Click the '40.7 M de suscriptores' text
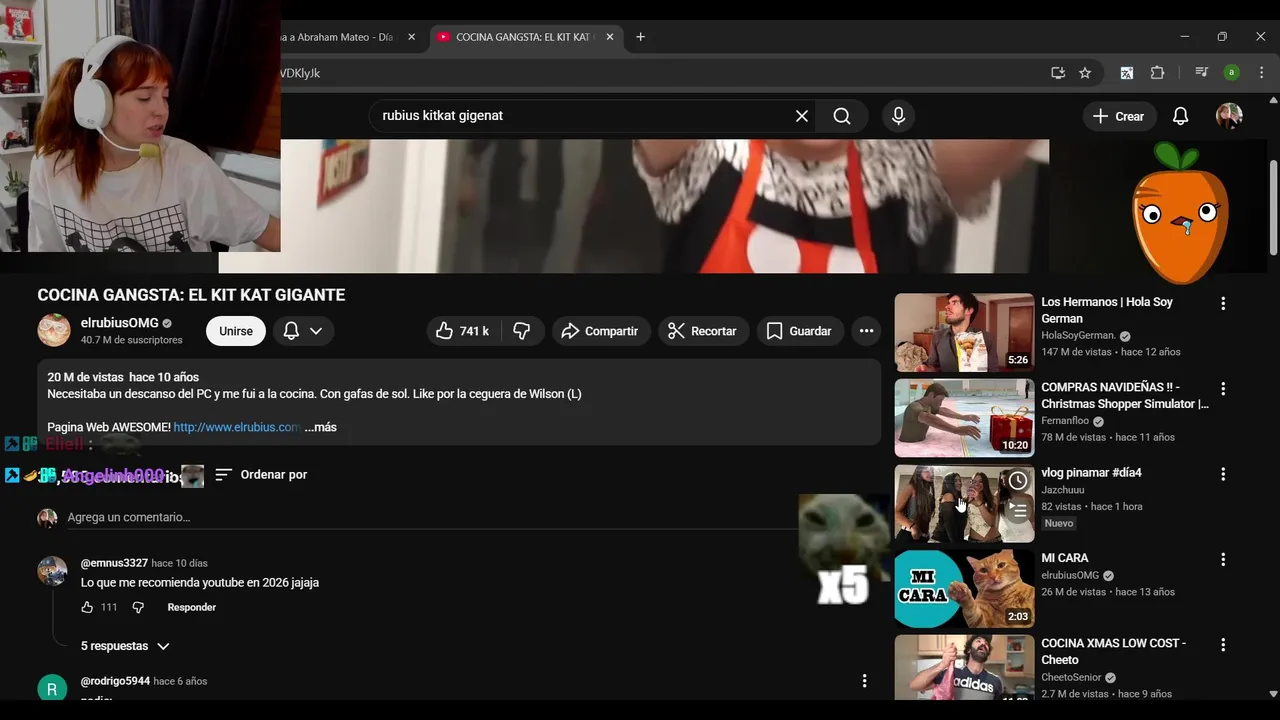This screenshot has width=1280, height=720. [132, 340]
